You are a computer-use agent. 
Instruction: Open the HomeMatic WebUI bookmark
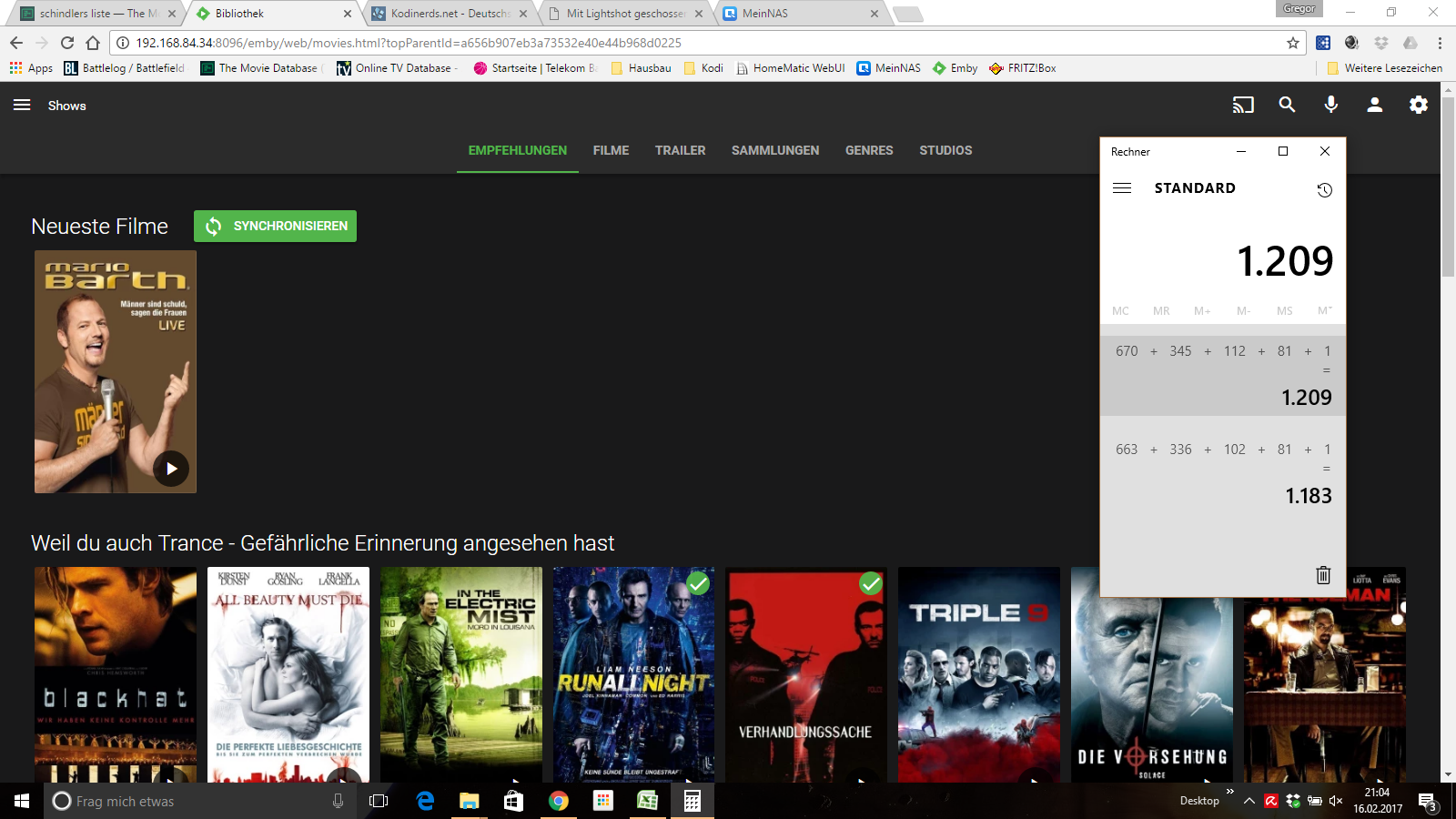pos(791,68)
